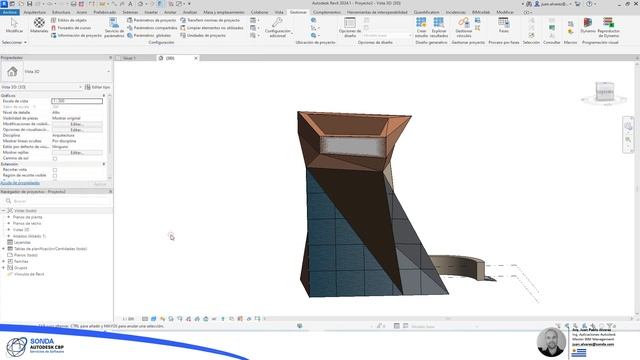
Task: Click Editar for Modificaciones de visibilidad
Action: (x=77, y=124)
